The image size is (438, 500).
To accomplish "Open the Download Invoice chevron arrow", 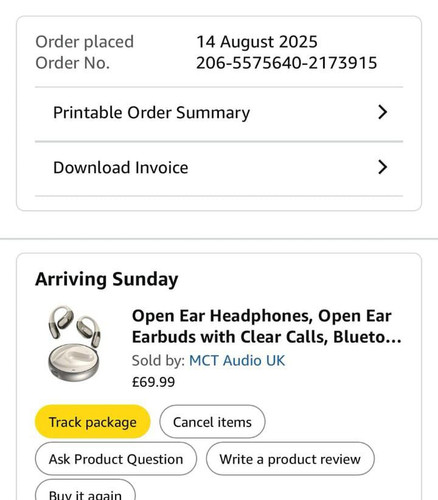I will point(383,167).
